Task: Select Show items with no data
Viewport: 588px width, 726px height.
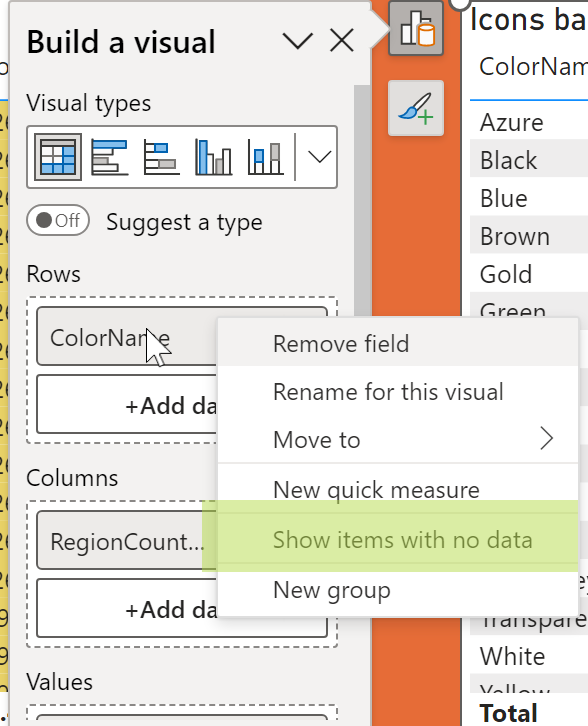Action: (398, 540)
